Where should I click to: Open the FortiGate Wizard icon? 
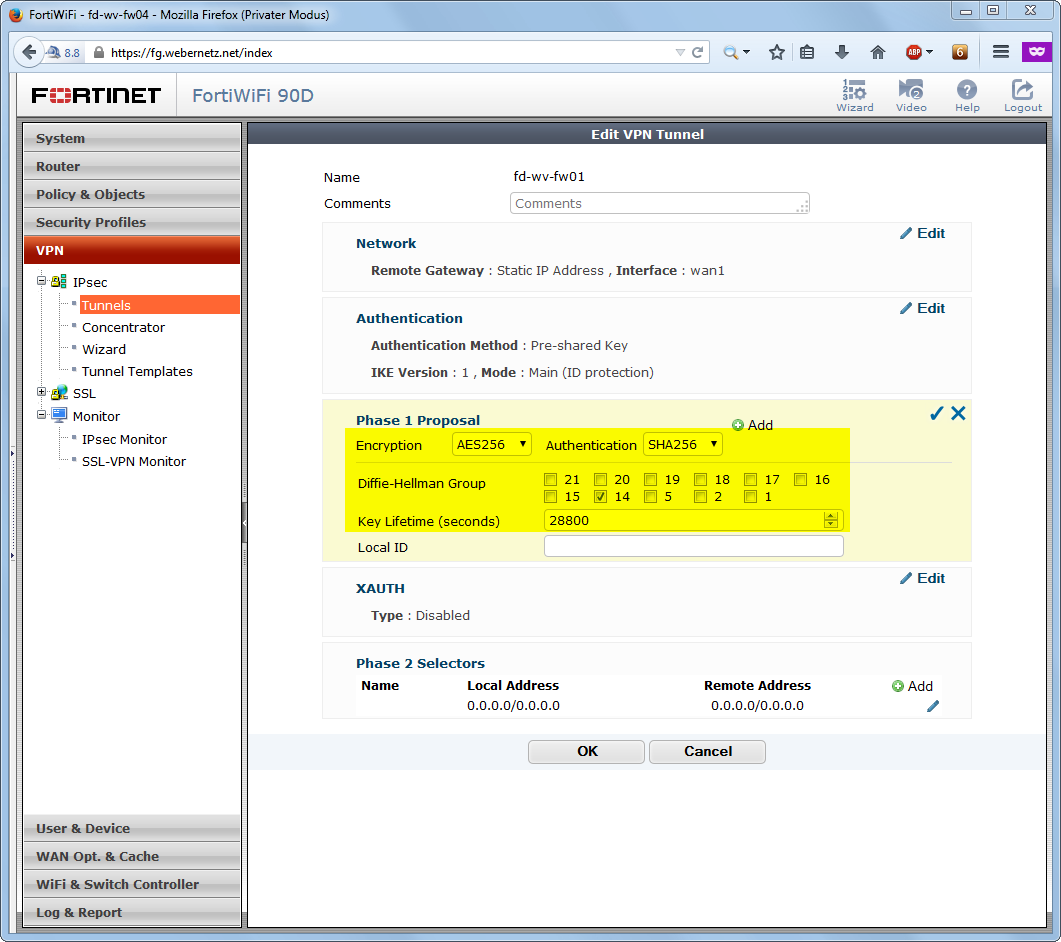(x=855, y=95)
